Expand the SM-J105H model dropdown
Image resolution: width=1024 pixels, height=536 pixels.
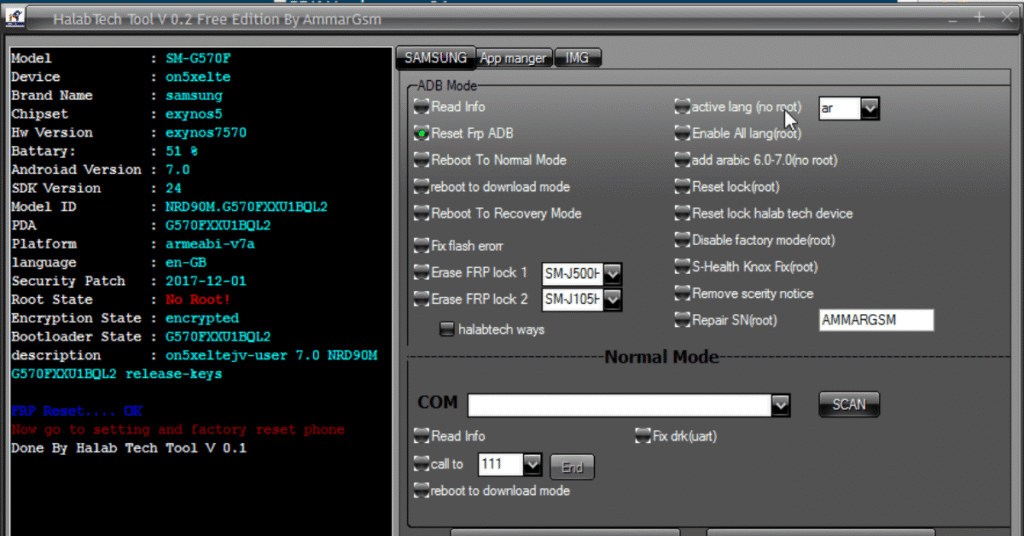tap(612, 300)
